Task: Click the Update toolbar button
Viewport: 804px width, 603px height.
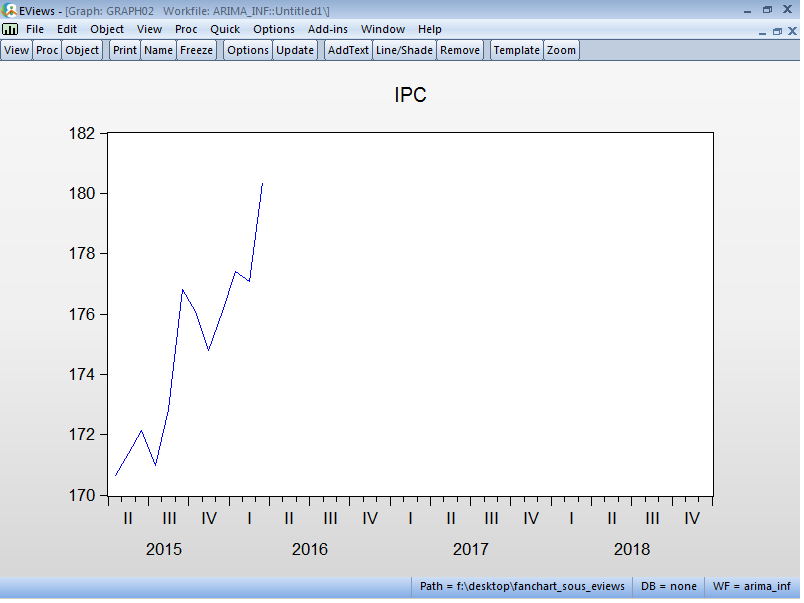Action: 295,50
